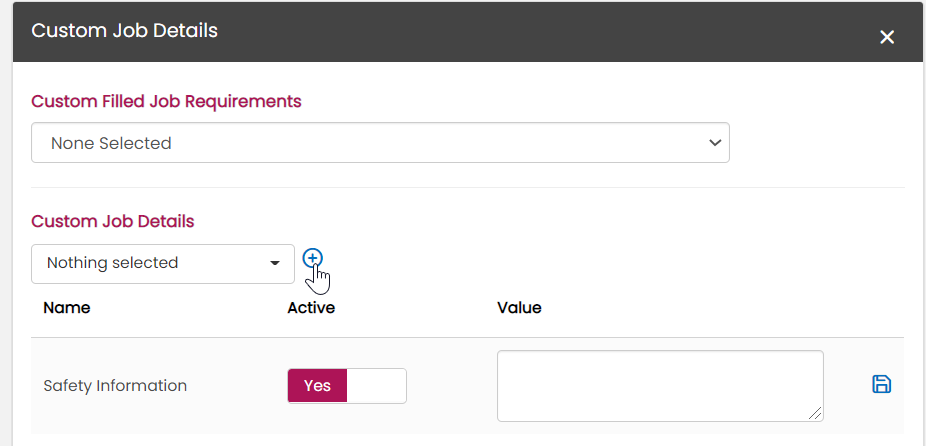This screenshot has height=446, width=926.
Task: Click the plus icon to add detail
Action: click(312, 258)
